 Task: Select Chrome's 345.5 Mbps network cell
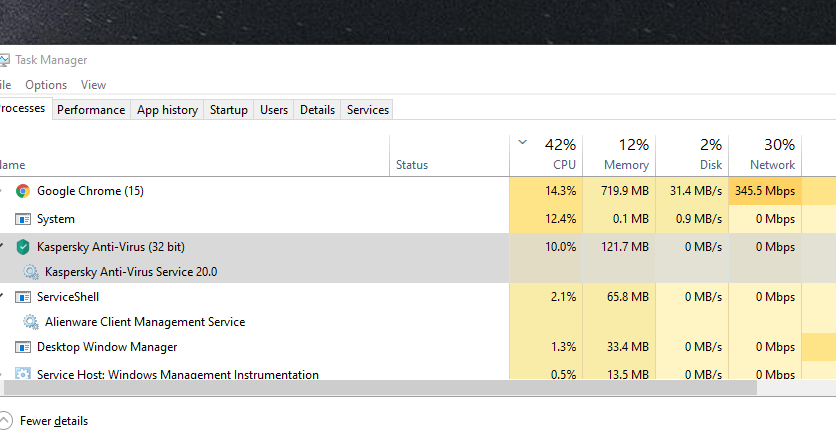[x=765, y=191]
